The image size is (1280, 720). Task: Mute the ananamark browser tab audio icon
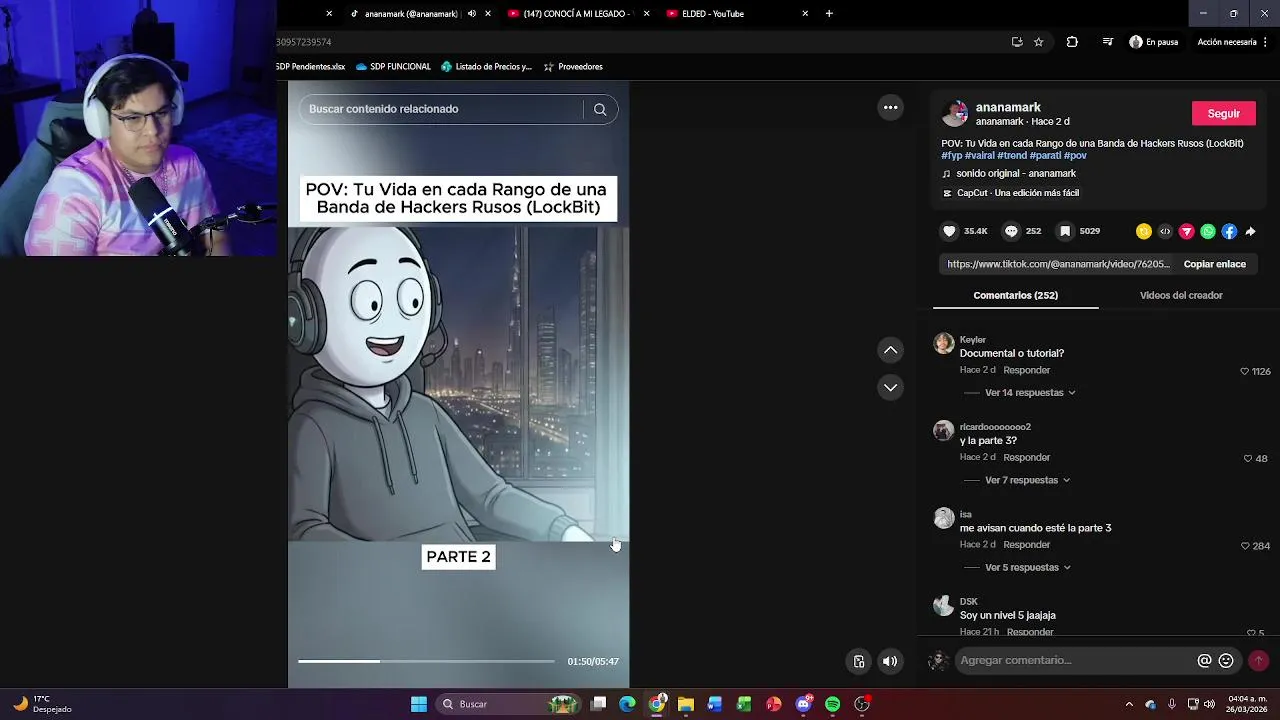[x=472, y=14]
